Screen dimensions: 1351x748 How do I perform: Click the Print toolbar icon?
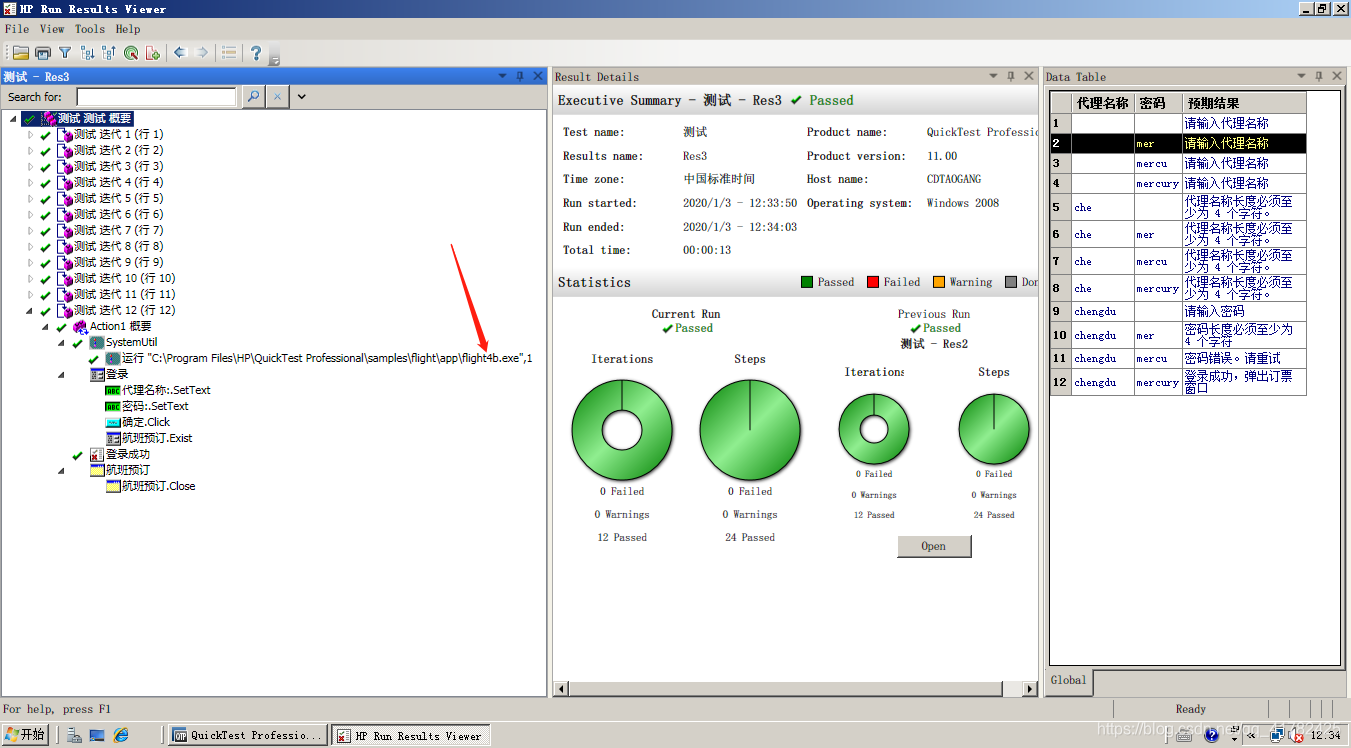pos(42,53)
